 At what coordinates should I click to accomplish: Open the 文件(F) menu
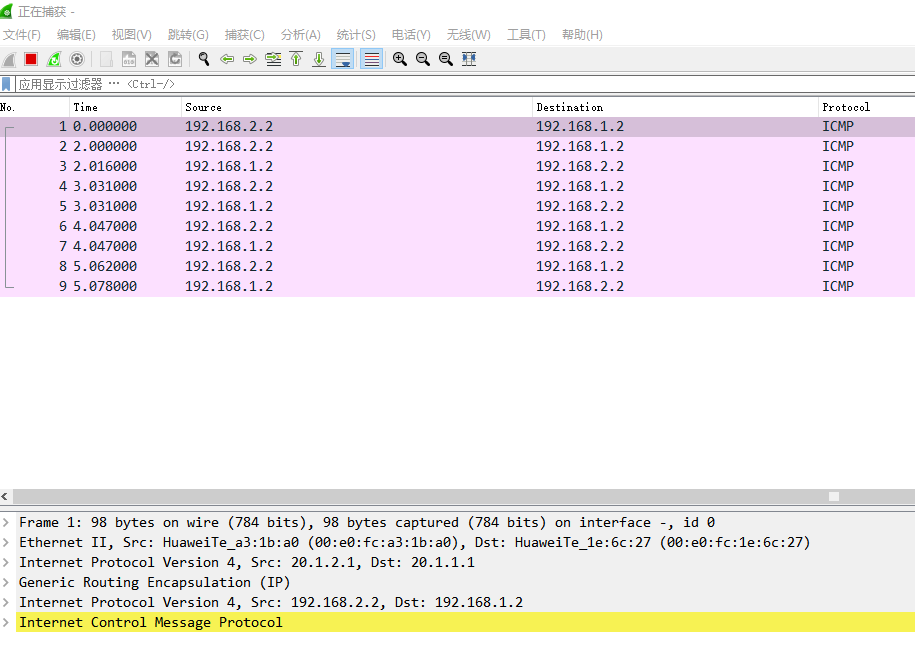pos(22,34)
